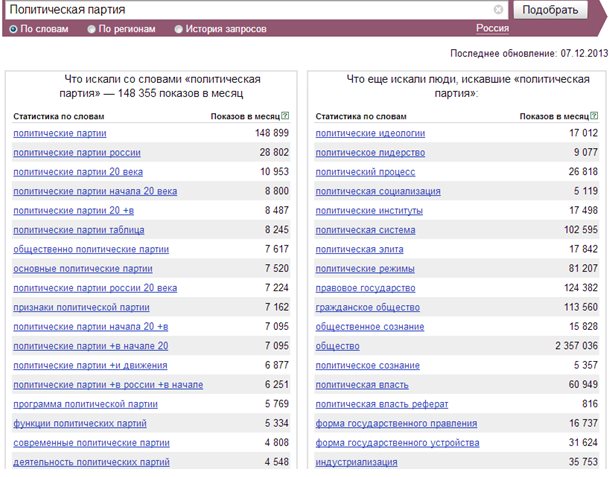Open link 'программа политической партии'
This screenshot has height=477, width=613.
point(86,404)
